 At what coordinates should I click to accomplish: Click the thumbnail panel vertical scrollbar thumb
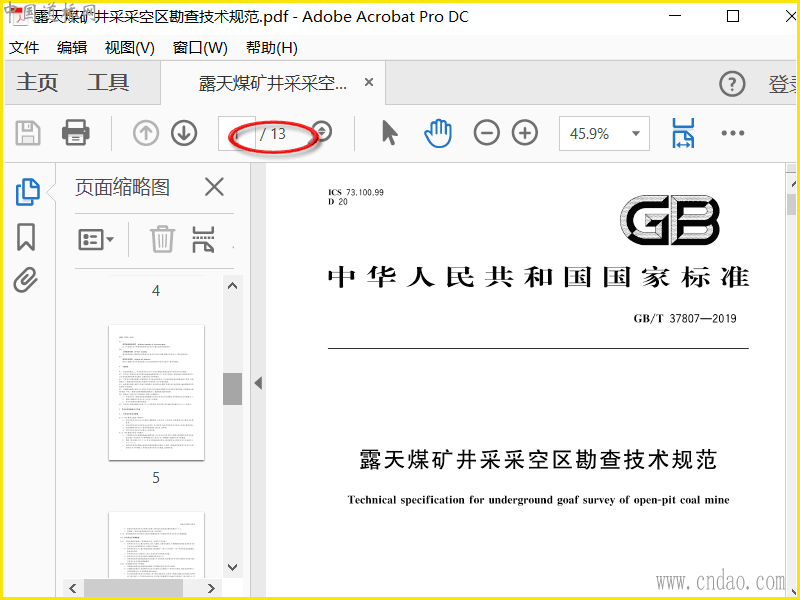click(x=232, y=389)
